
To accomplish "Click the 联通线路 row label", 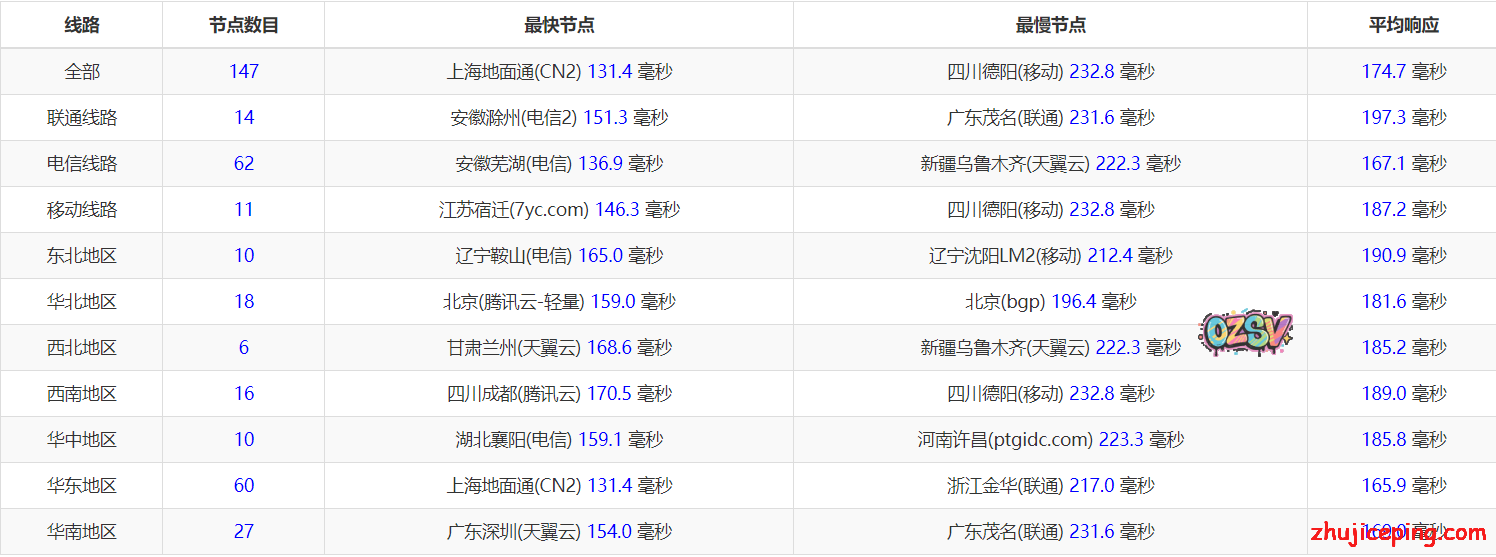I will pyautogui.click(x=82, y=117).
